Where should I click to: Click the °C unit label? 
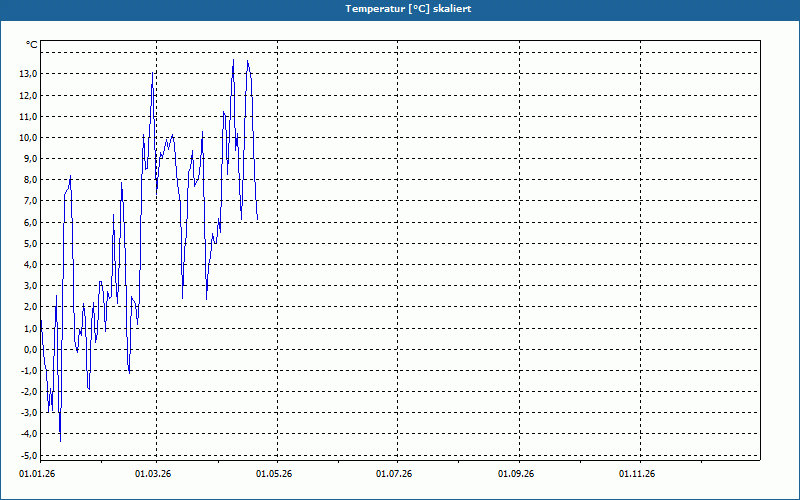pos(32,45)
